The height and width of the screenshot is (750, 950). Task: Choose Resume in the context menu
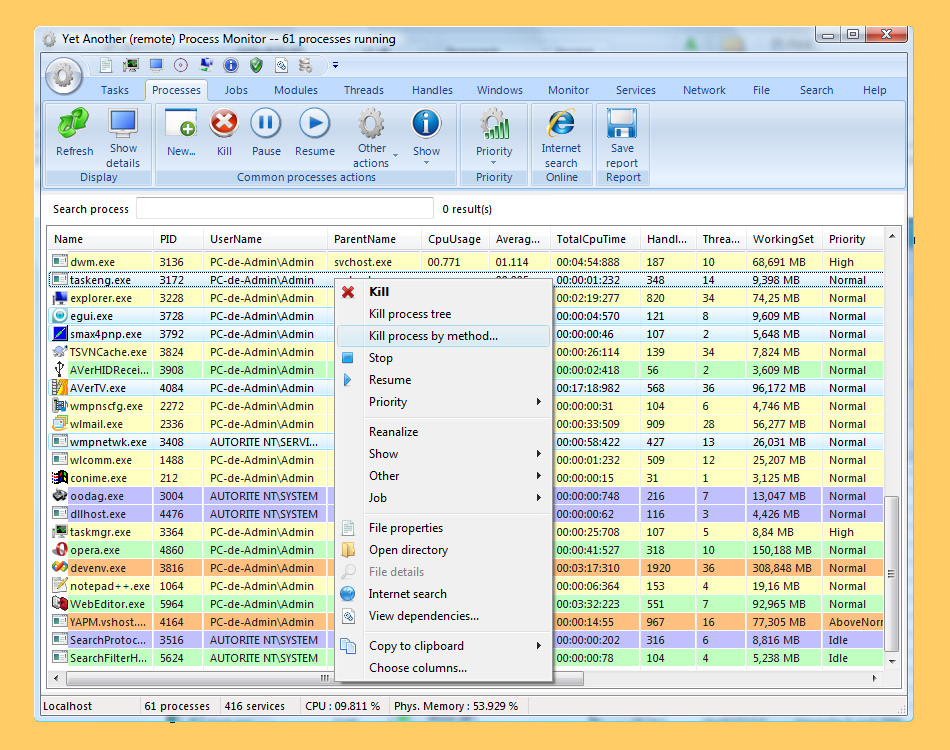point(443,380)
